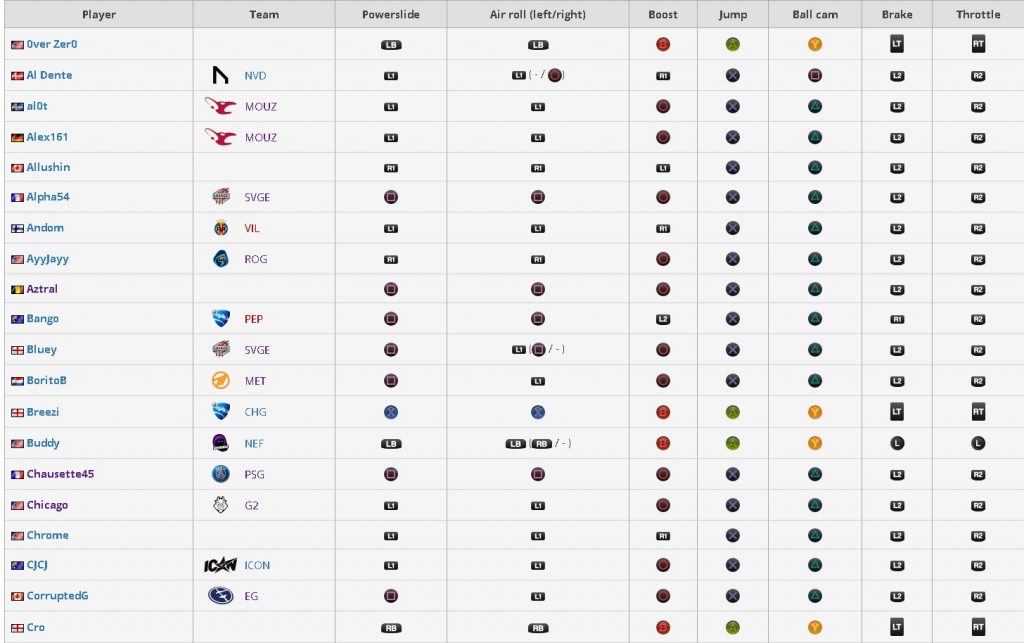
Task: Sort by the Powerslide column header
Action: point(391,14)
